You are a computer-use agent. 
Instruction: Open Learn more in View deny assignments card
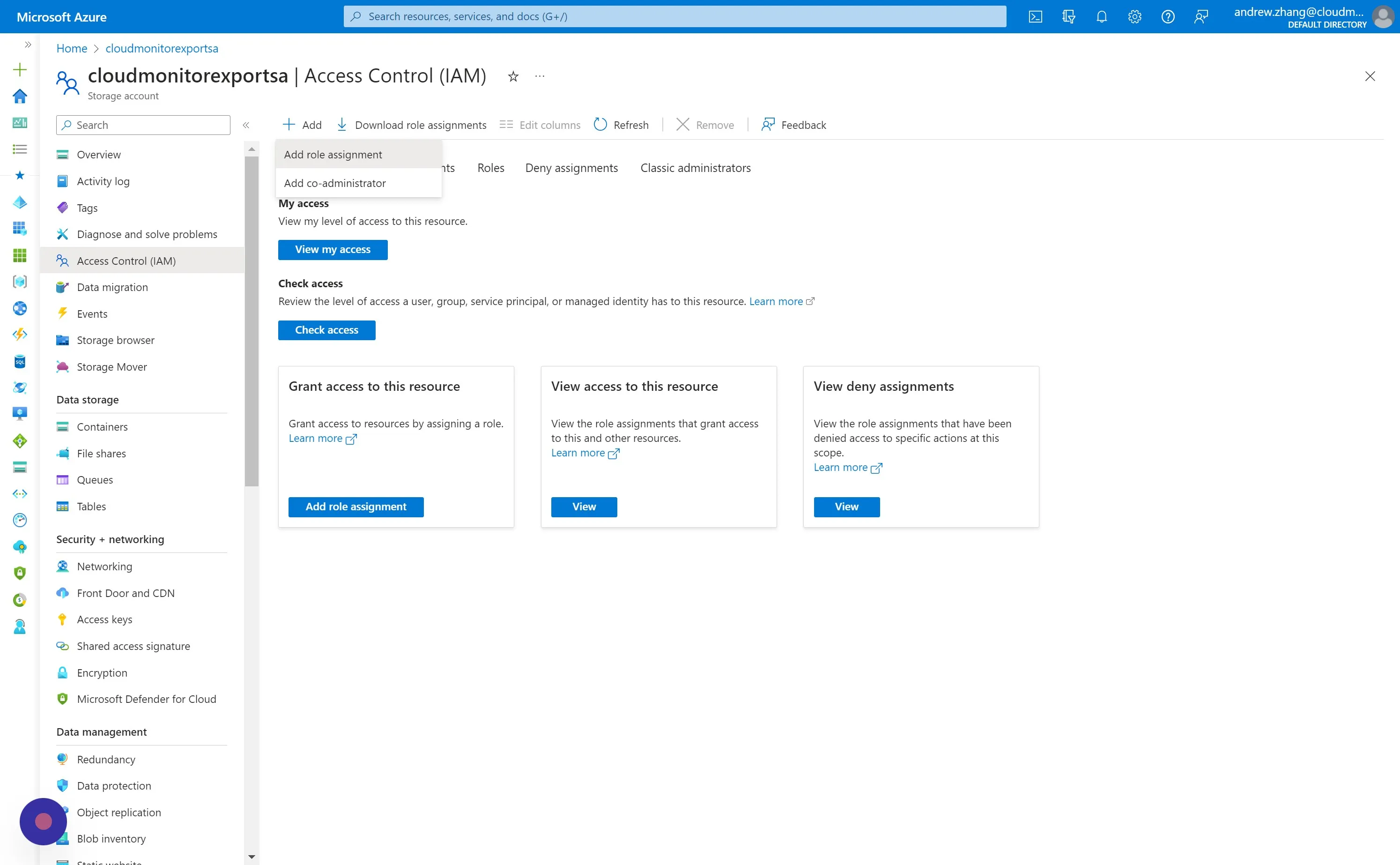coord(848,468)
